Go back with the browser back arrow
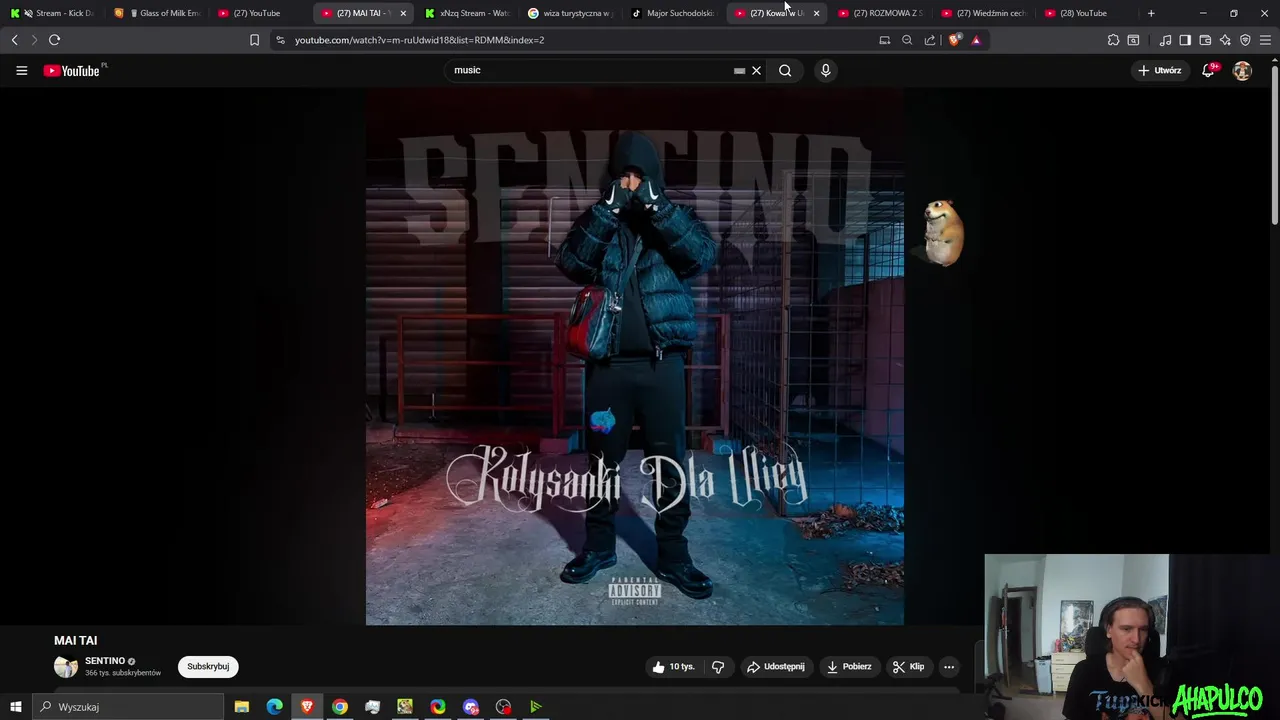The height and width of the screenshot is (720, 1280). (x=14, y=40)
